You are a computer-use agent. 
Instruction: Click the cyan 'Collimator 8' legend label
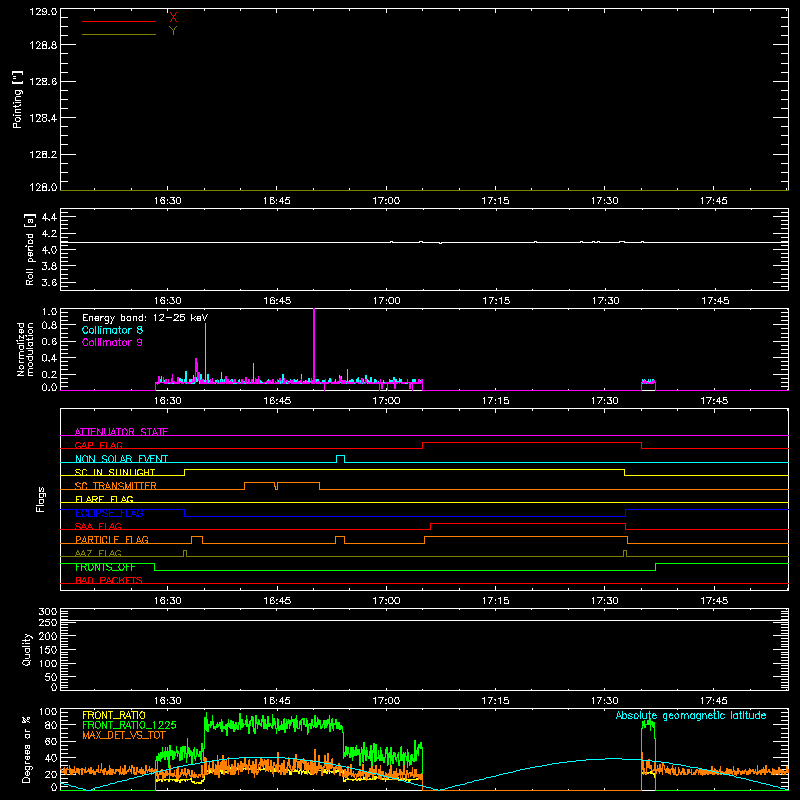(x=112, y=330)
